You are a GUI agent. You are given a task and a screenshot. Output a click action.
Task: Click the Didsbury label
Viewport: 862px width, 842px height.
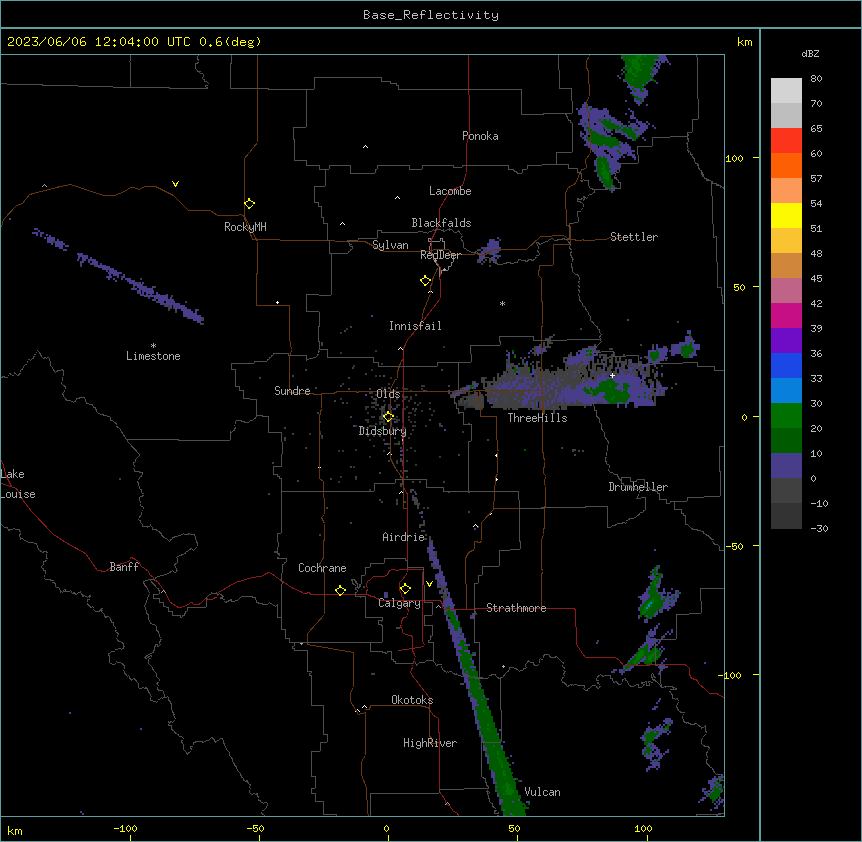383,431
